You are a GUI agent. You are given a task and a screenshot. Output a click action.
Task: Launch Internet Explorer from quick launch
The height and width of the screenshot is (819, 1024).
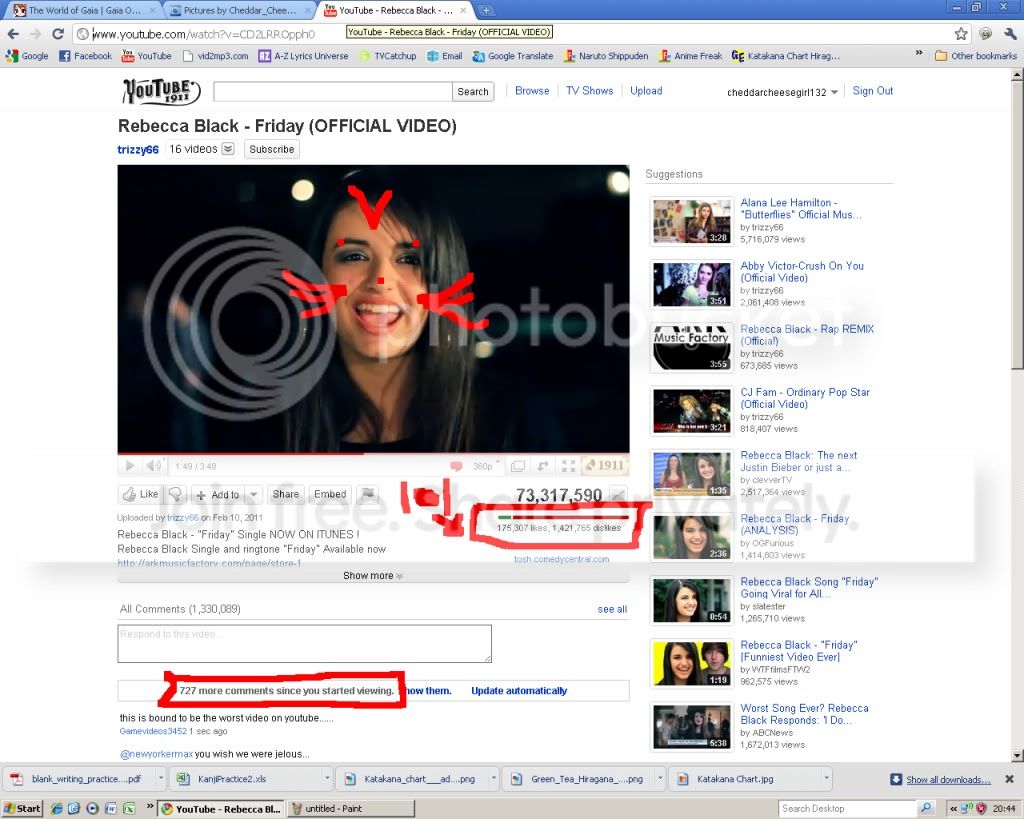click(x=56, y=809)
